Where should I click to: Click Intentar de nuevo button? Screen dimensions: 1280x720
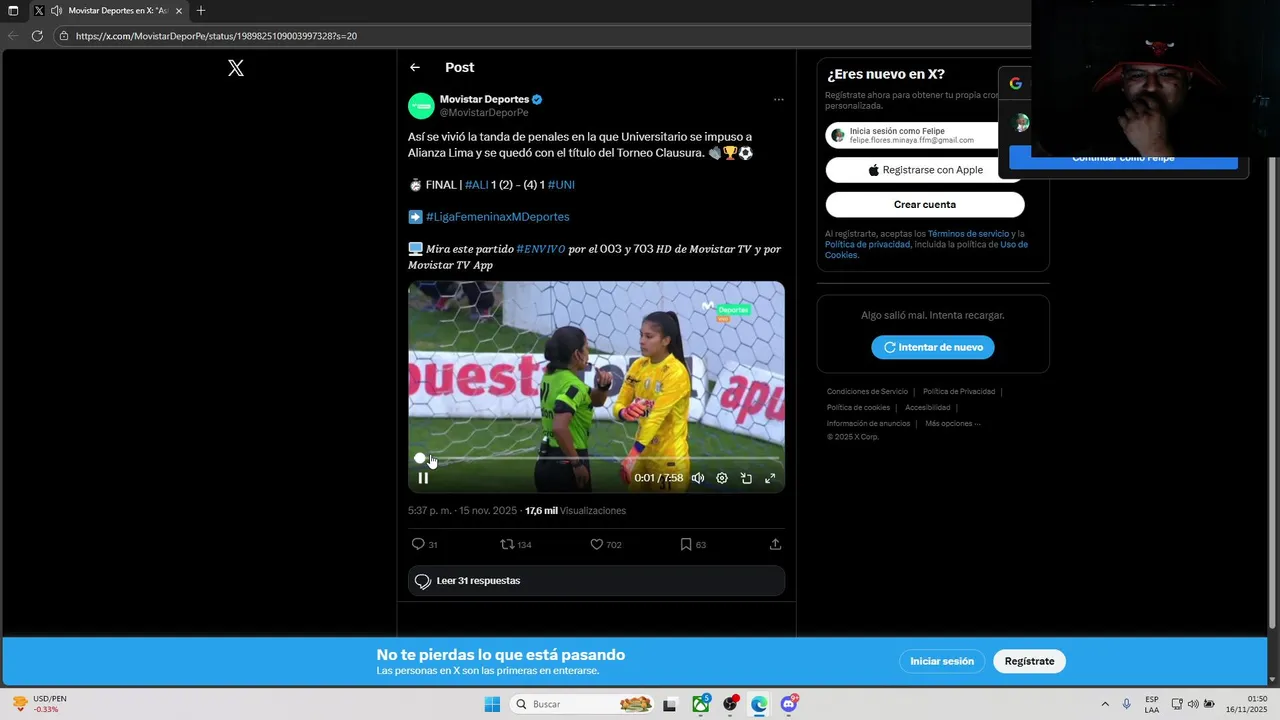pos(933,347)
